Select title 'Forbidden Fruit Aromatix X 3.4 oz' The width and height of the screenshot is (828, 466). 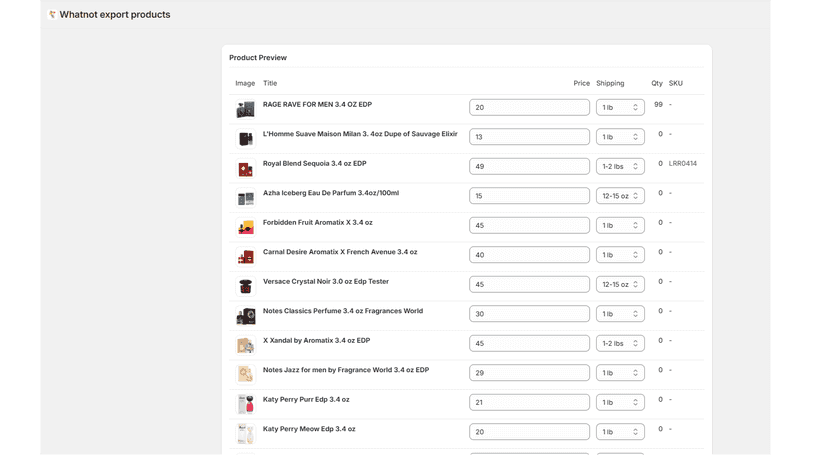(318, 222)
